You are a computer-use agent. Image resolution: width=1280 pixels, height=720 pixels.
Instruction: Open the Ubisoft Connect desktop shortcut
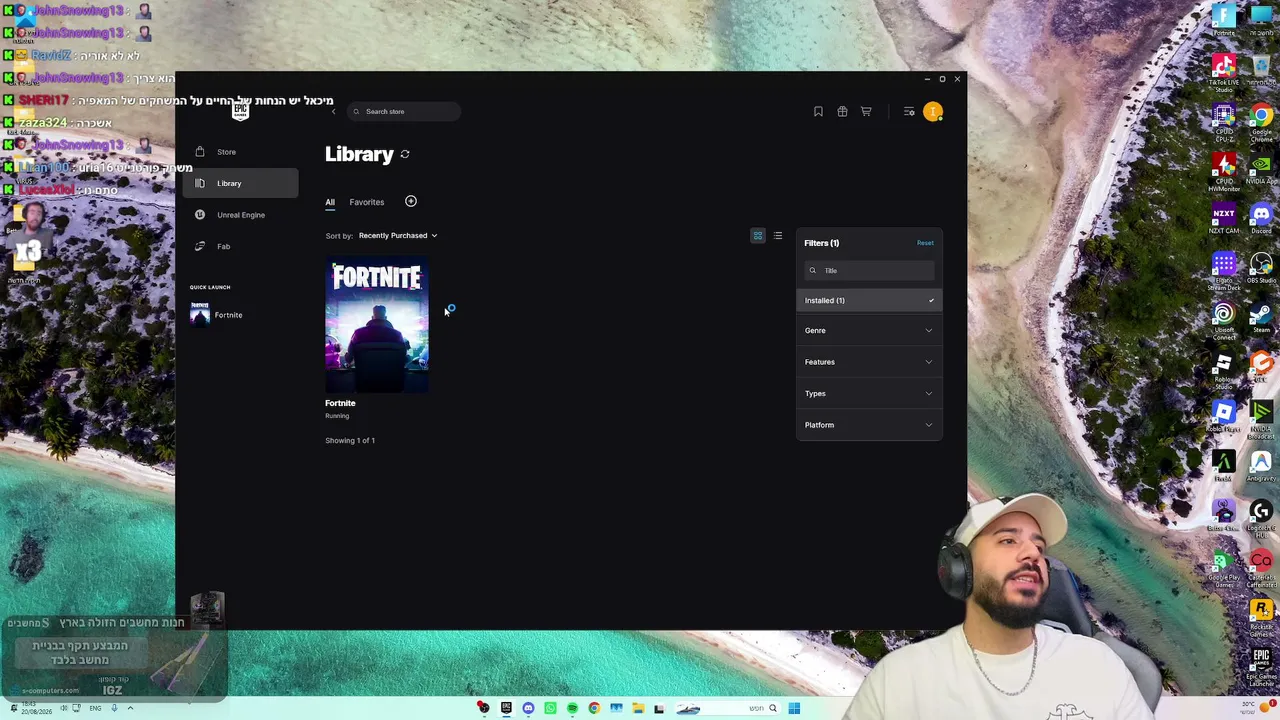pos(1224,319)
